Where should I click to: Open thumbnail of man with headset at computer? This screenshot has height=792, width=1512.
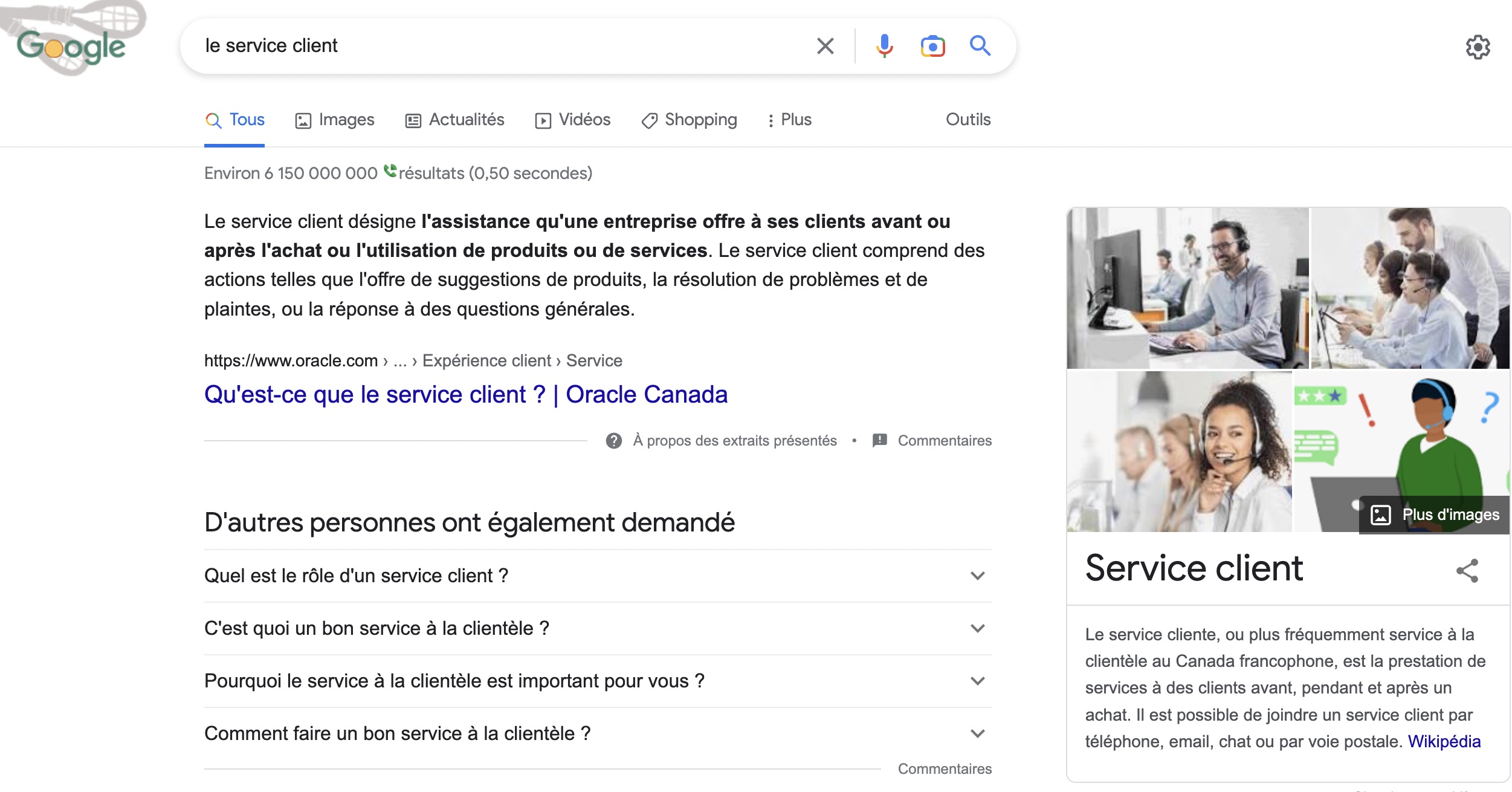(x=1187, y=288)
